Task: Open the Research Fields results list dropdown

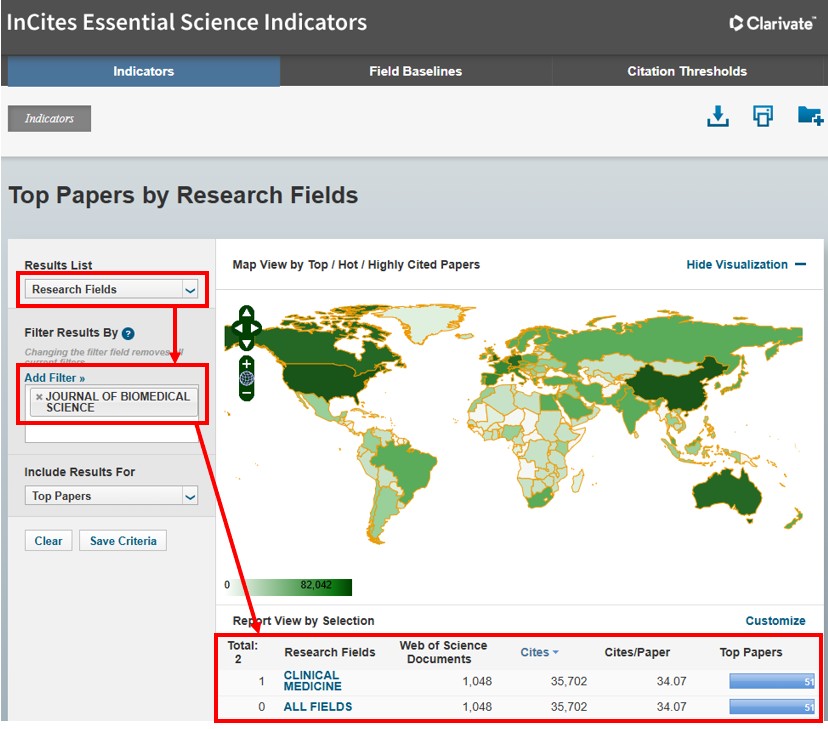Action: 111,289
